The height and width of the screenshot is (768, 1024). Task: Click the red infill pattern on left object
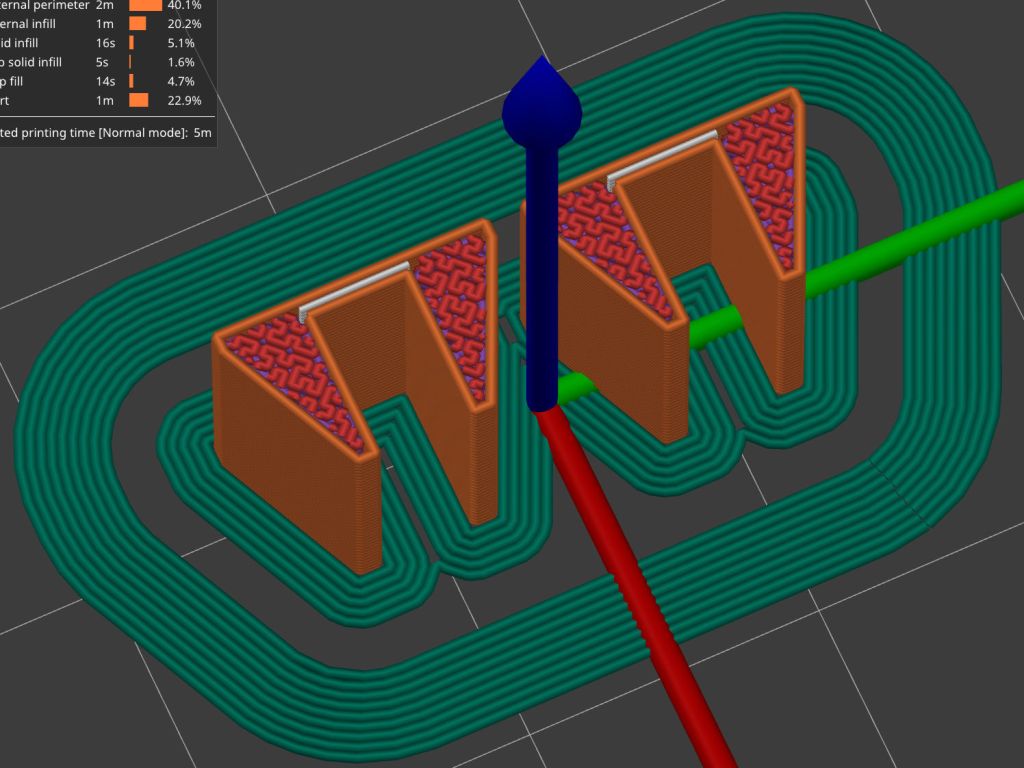[x=290, y=370]
